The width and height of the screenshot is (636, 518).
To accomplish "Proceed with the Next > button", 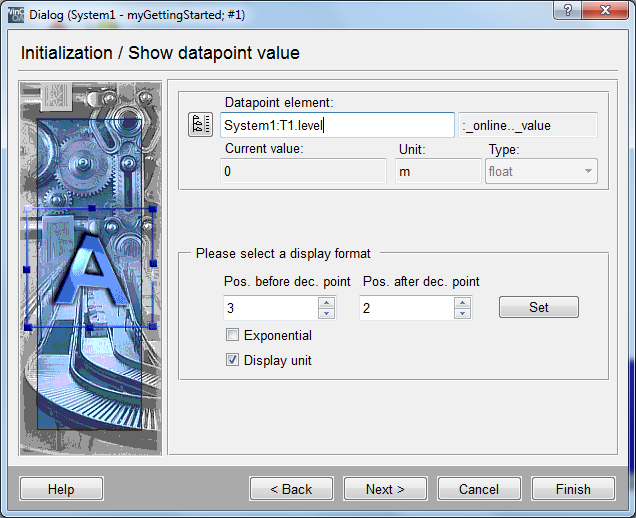I will click(385, 489).
